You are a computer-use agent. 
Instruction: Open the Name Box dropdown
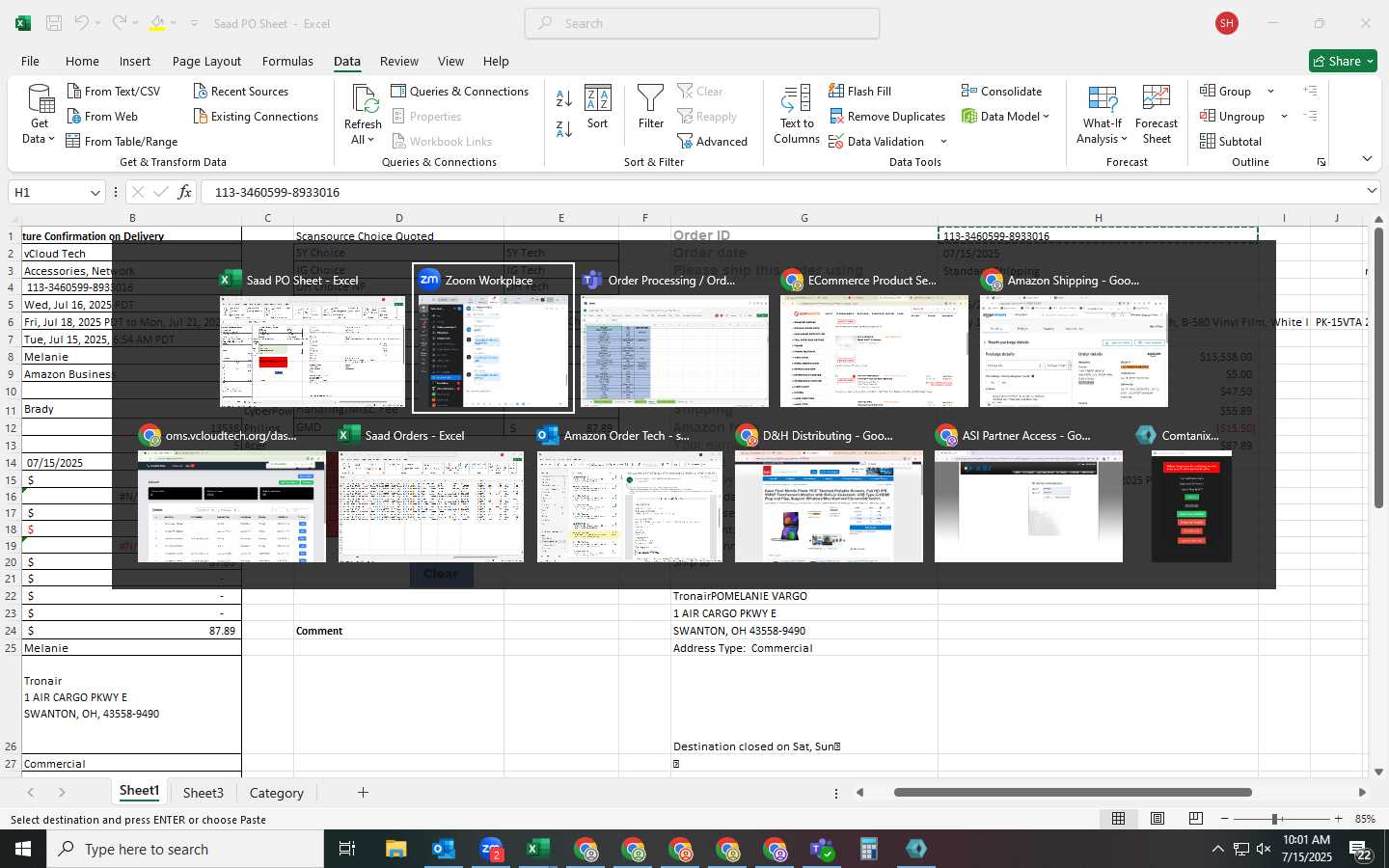[95, 193]
